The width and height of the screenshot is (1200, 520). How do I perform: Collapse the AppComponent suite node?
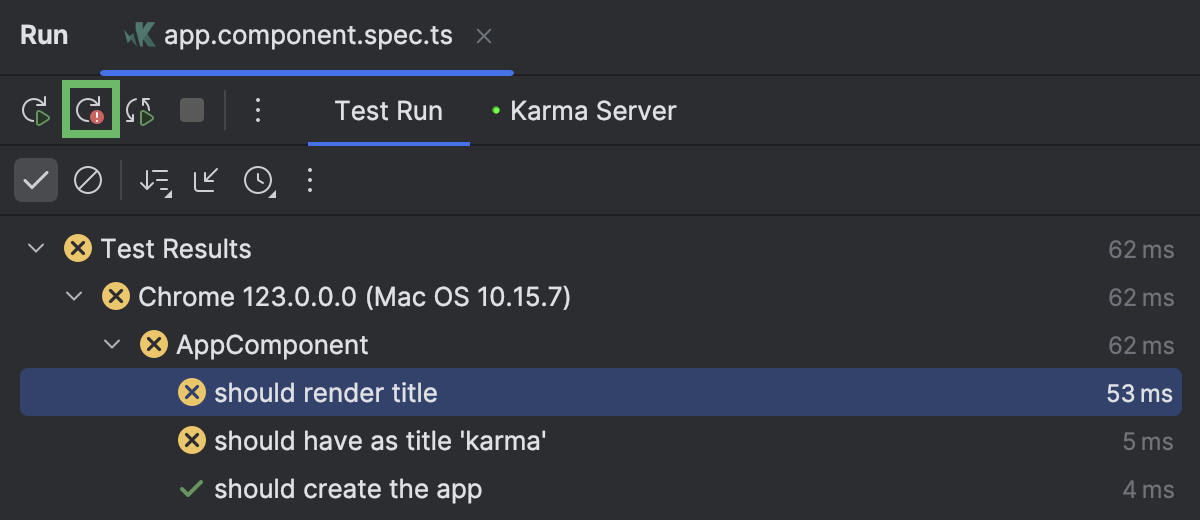(112, 345)
